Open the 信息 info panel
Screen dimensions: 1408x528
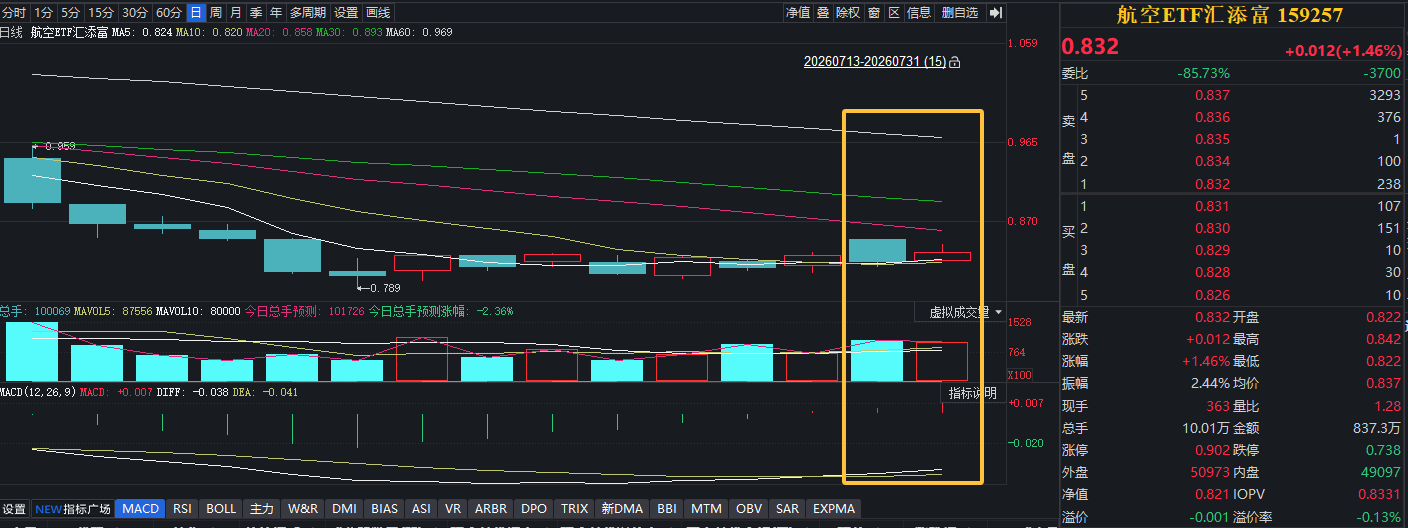(x=919, y=13)
